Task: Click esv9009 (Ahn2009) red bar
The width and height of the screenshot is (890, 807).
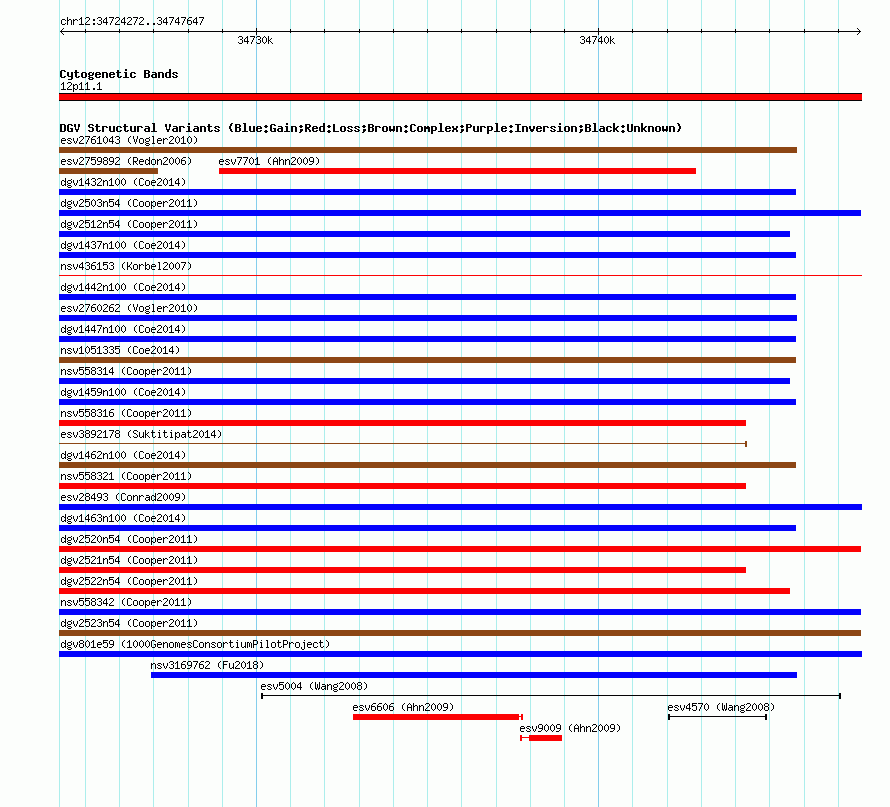Action: point(541,738)
